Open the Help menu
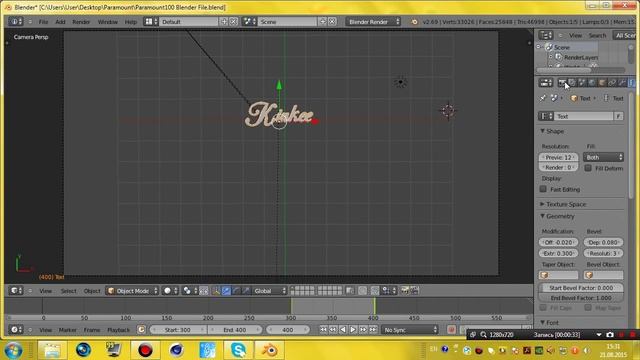Screen dimensions: 640x360 [131, 22]
